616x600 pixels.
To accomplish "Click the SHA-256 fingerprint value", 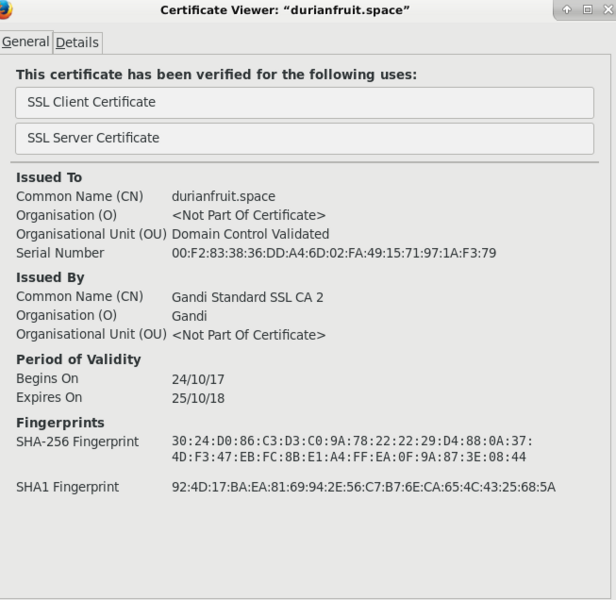I will (x=351, y=449).
